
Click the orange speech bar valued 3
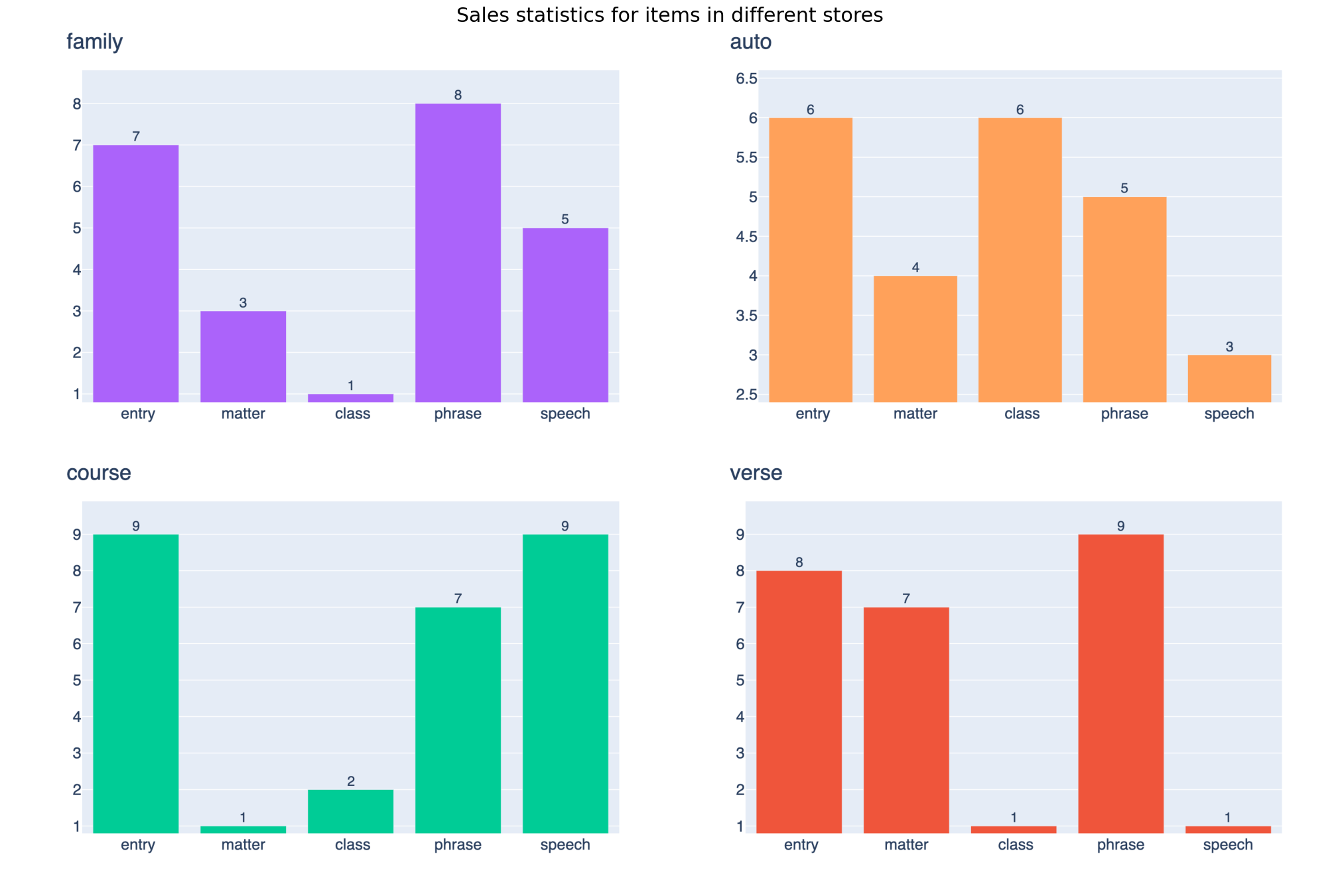pyautogui.click(x=1229, y=378)
